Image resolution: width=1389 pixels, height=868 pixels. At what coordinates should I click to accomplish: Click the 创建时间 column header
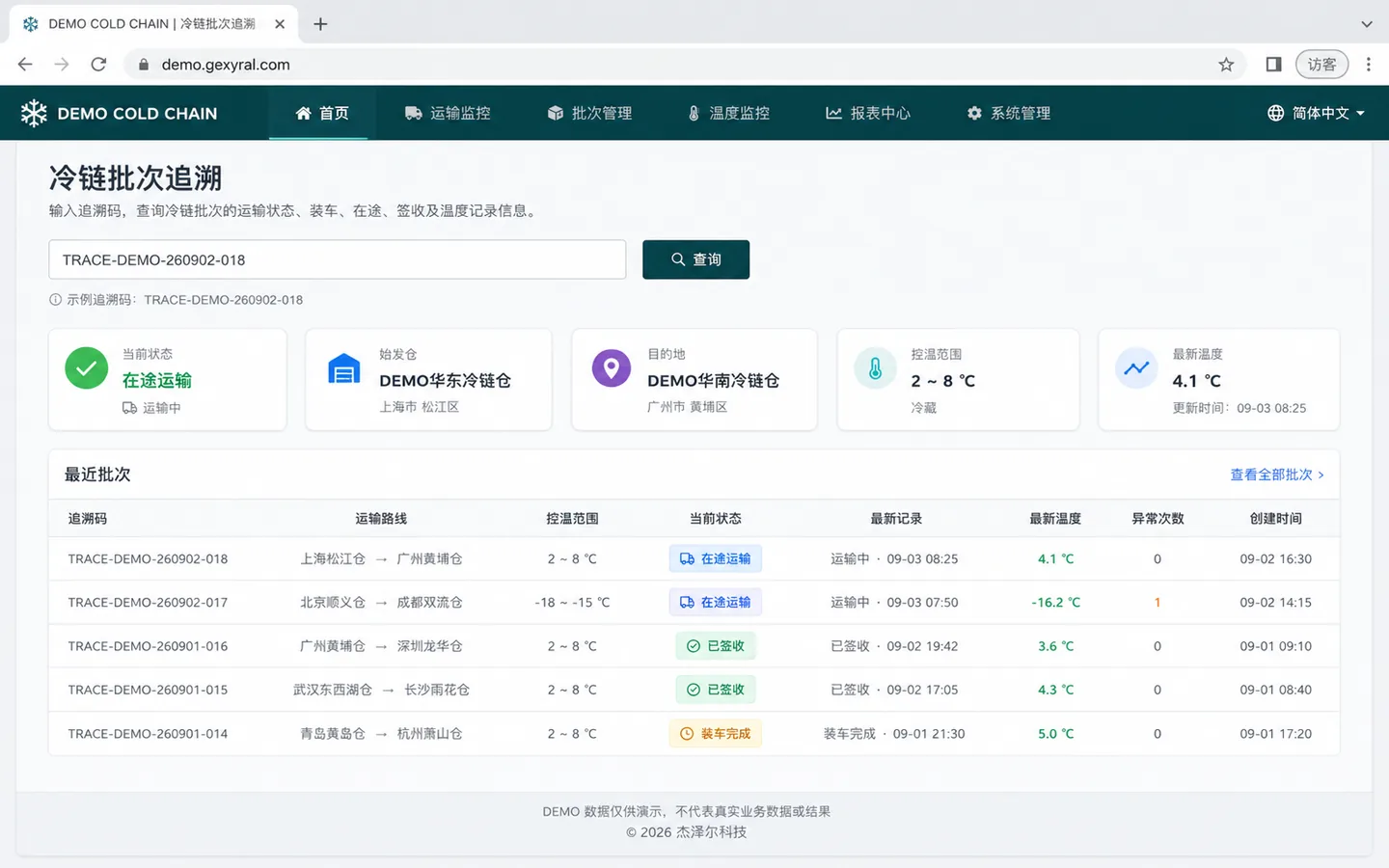[1275, 519]
